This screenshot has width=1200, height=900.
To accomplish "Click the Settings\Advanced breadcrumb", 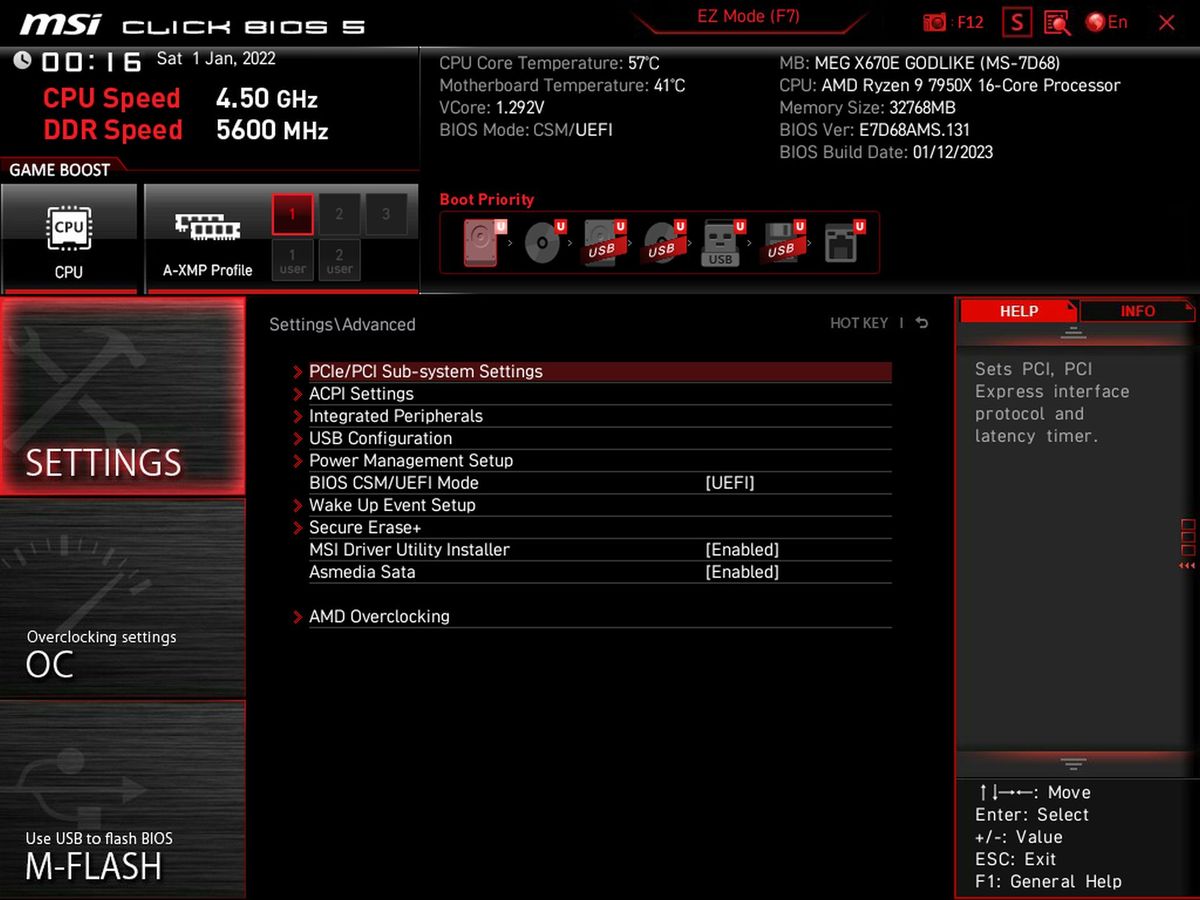I will tap(342, 324).
